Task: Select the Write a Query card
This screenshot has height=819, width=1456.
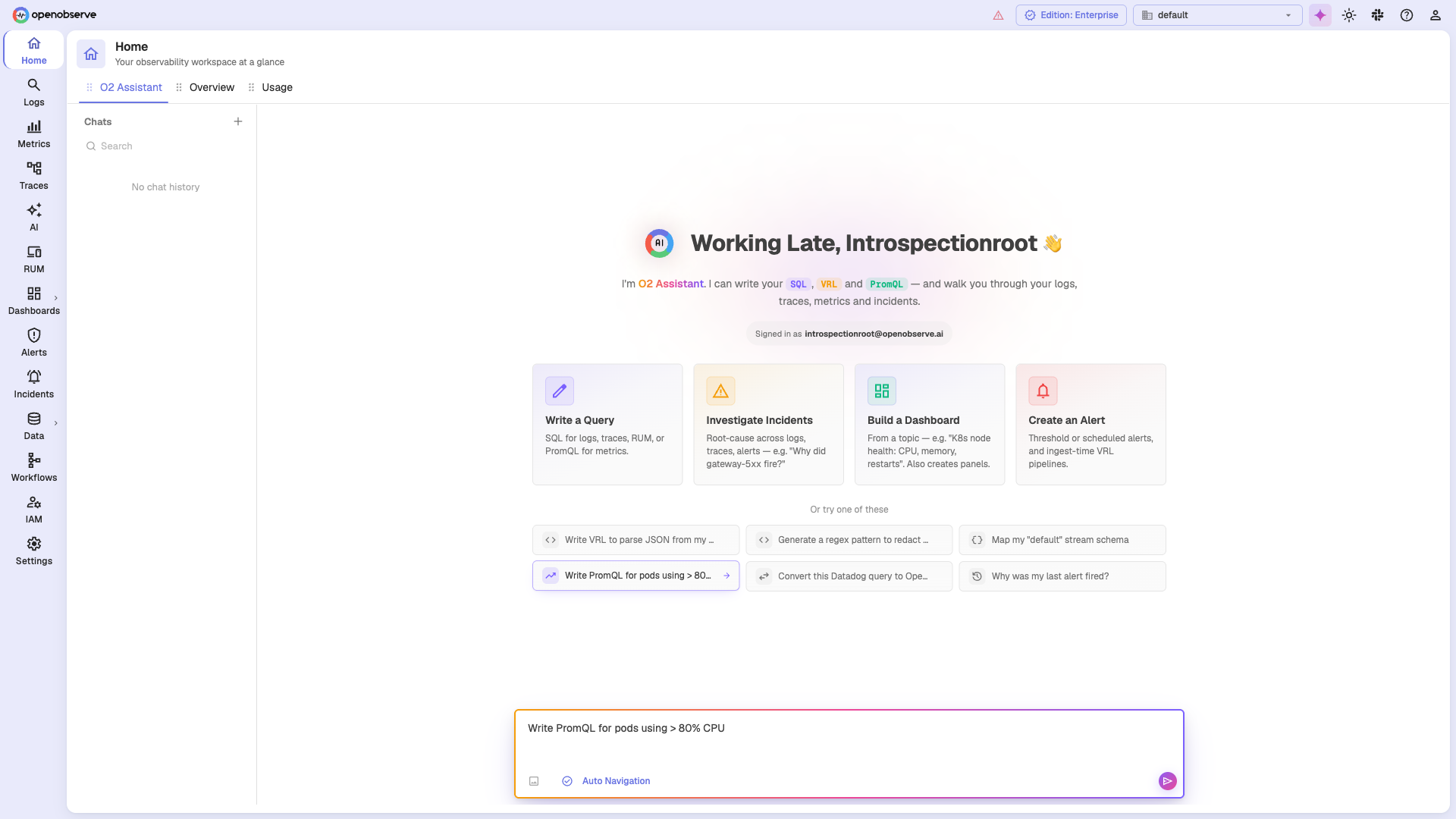Action: coord(607,425)
